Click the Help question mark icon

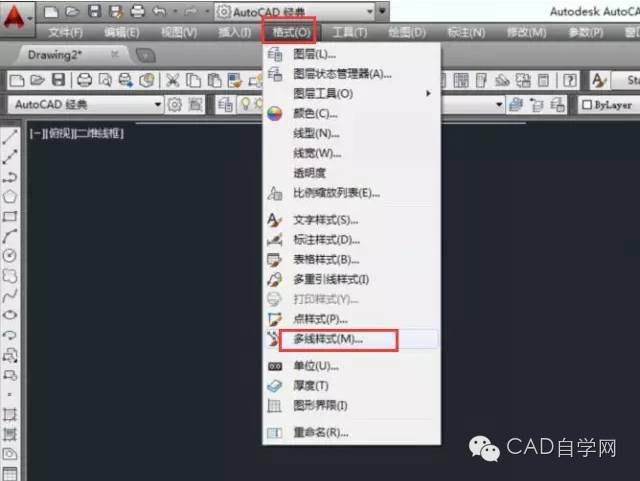(x=570, y=80)
